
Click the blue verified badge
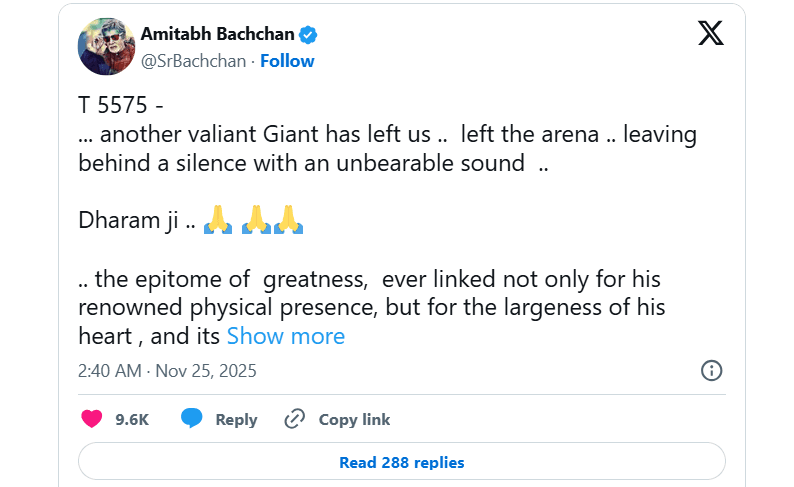point(308,35)
